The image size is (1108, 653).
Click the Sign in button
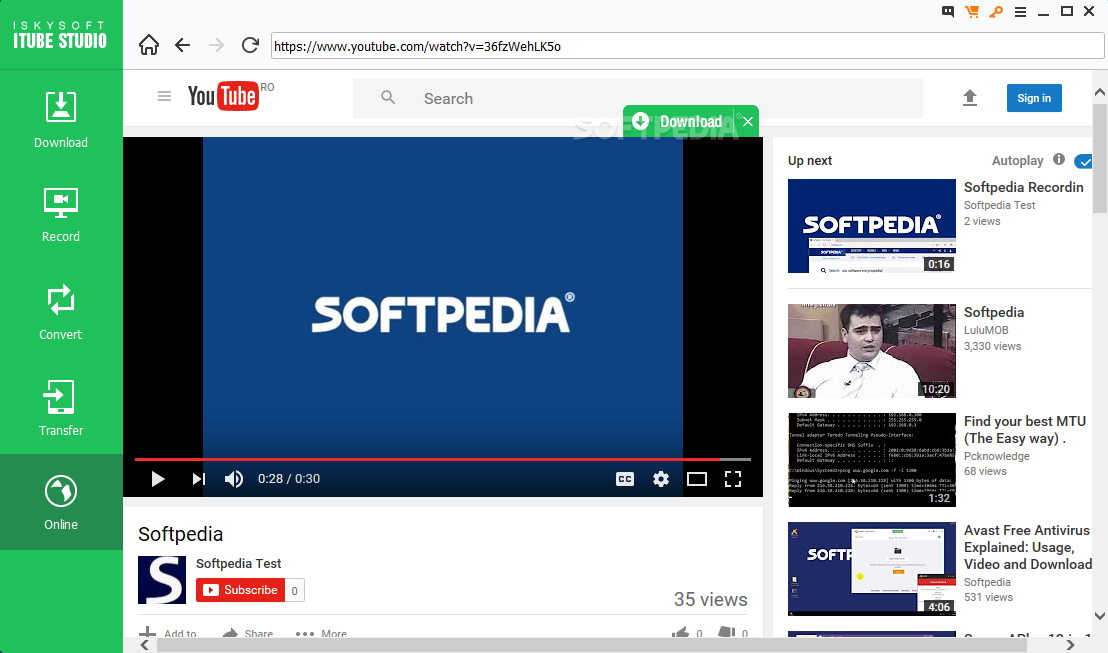pos(1034,98)
